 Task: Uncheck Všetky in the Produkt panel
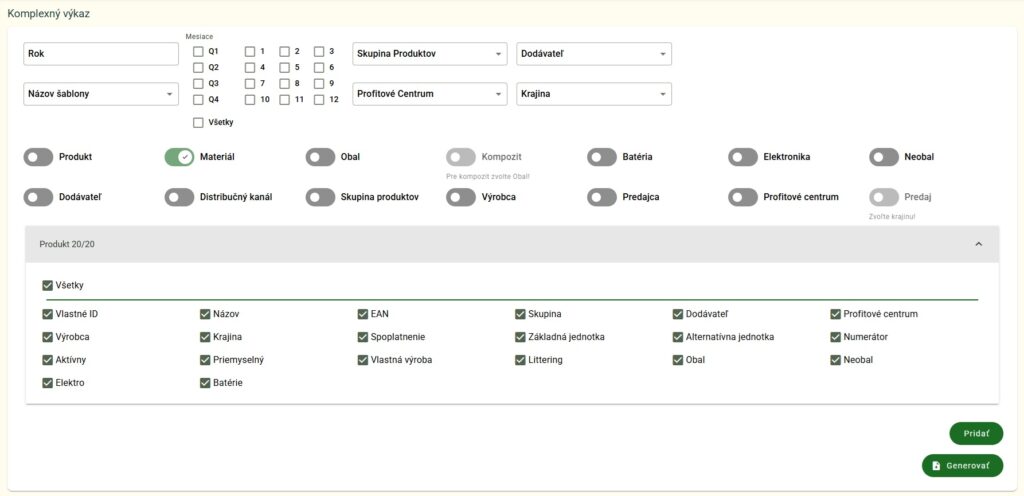pos(47,286)
